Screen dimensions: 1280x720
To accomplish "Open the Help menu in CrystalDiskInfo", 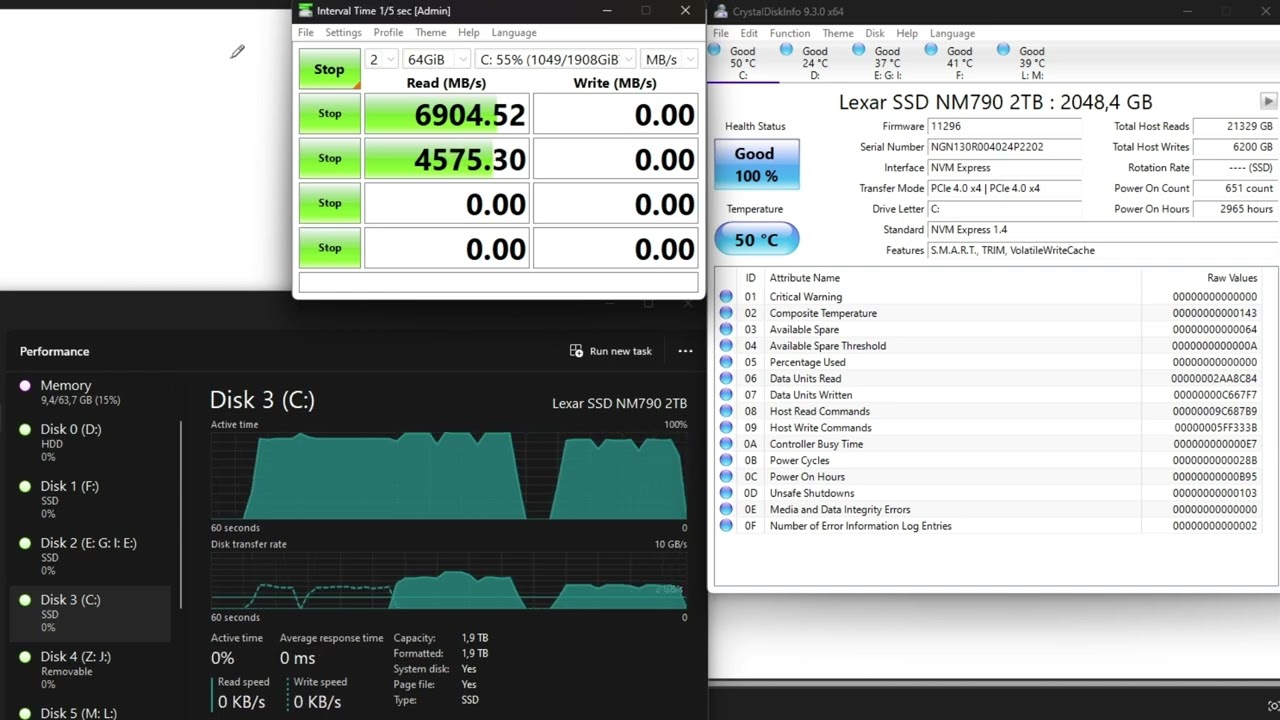I will point(907,33).
